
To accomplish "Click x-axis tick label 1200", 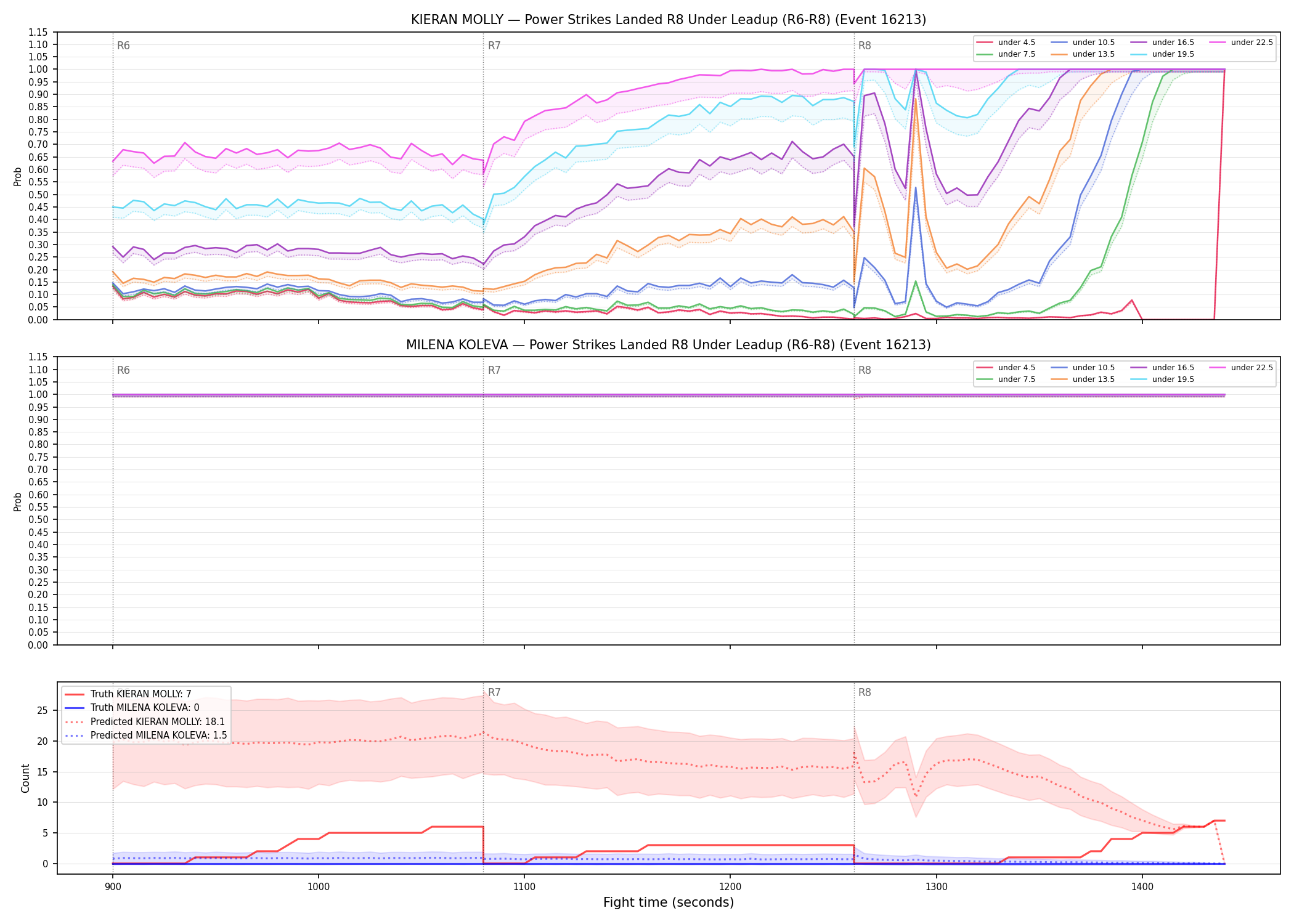I will point(730,887).
